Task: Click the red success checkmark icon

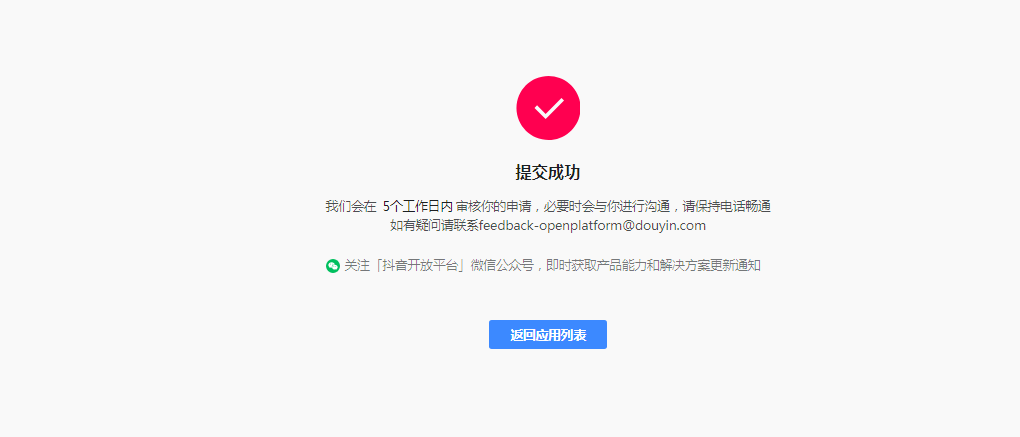Action: (x=548, y=108)
